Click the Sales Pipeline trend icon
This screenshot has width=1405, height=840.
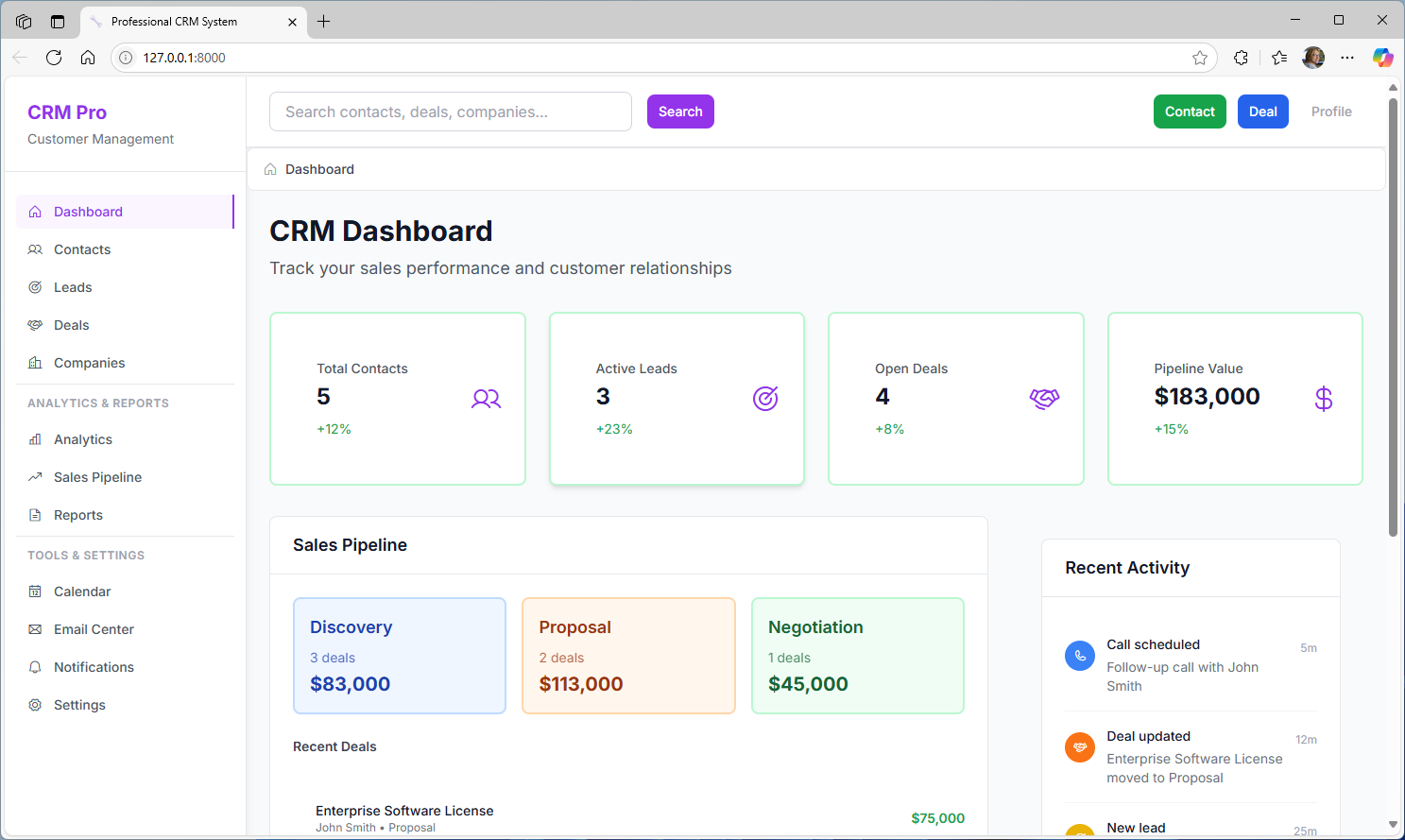[35, 477]
